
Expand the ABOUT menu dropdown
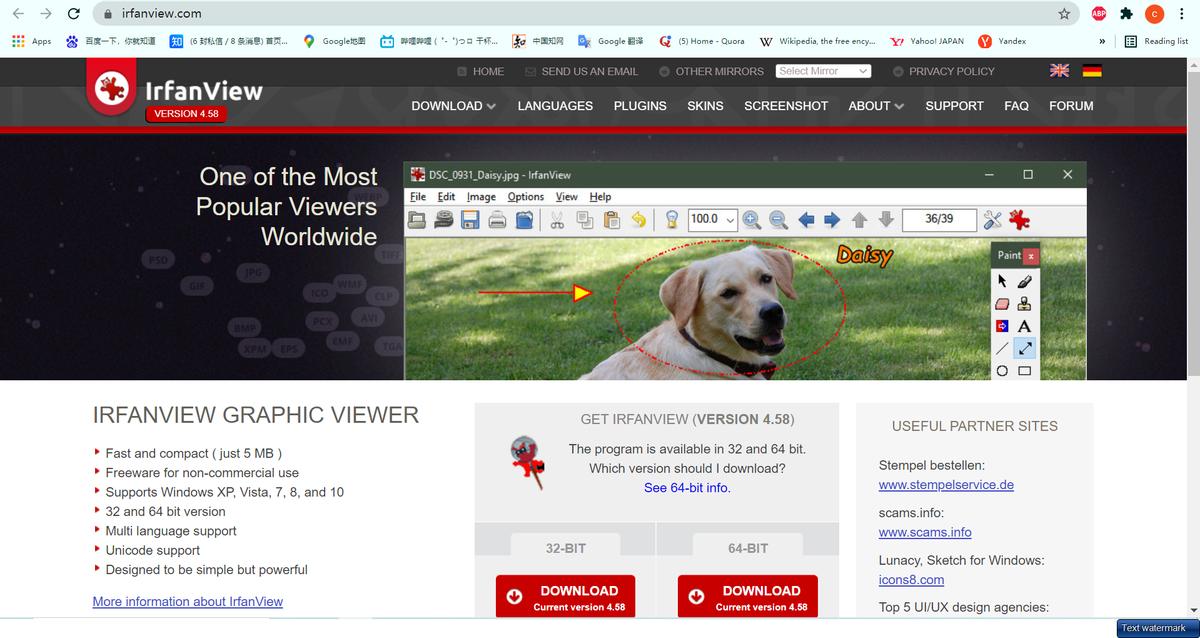pyautogui.click(x=875, y=106)
